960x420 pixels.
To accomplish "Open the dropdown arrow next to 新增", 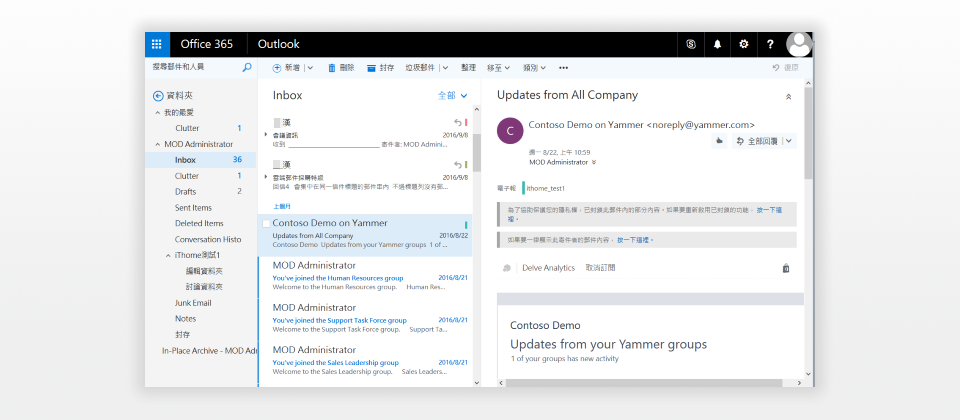I will coord(310,68).
